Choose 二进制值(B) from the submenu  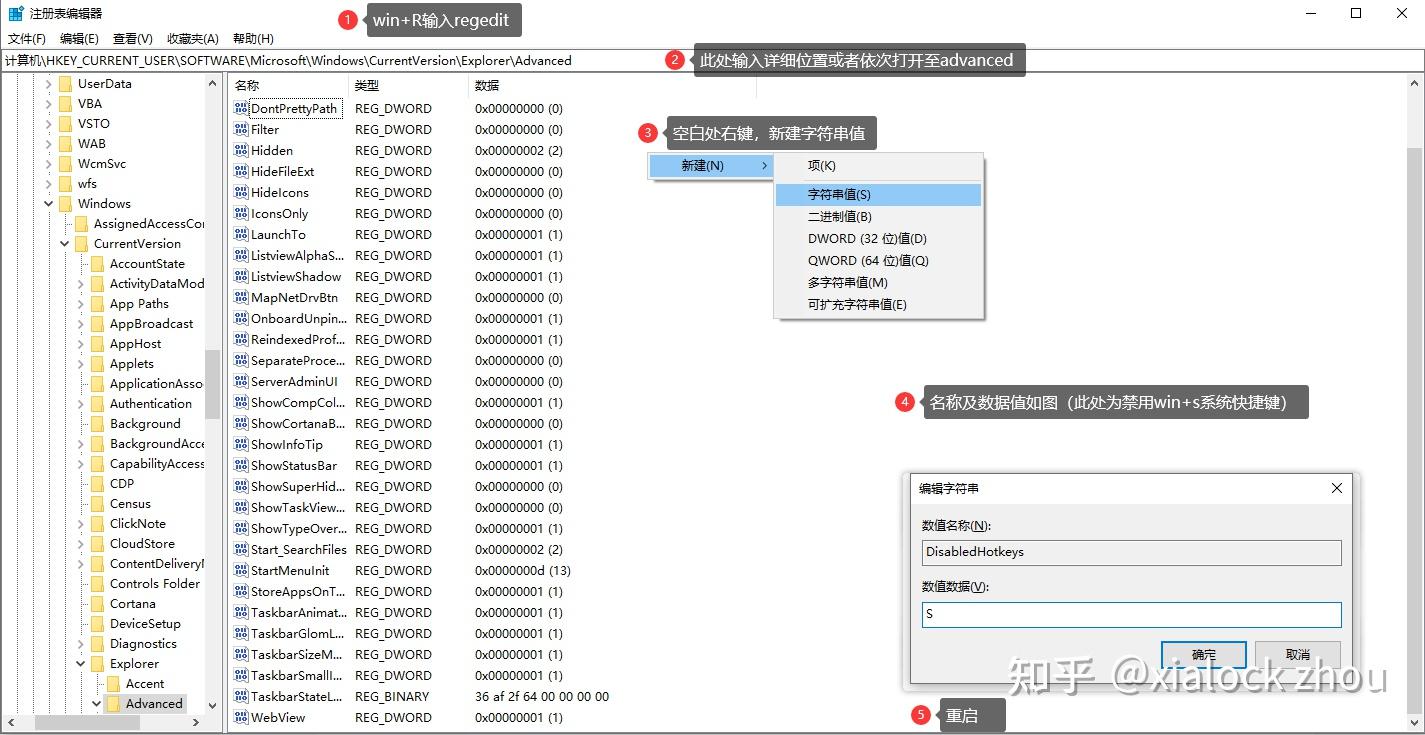[x=878, y=217]
